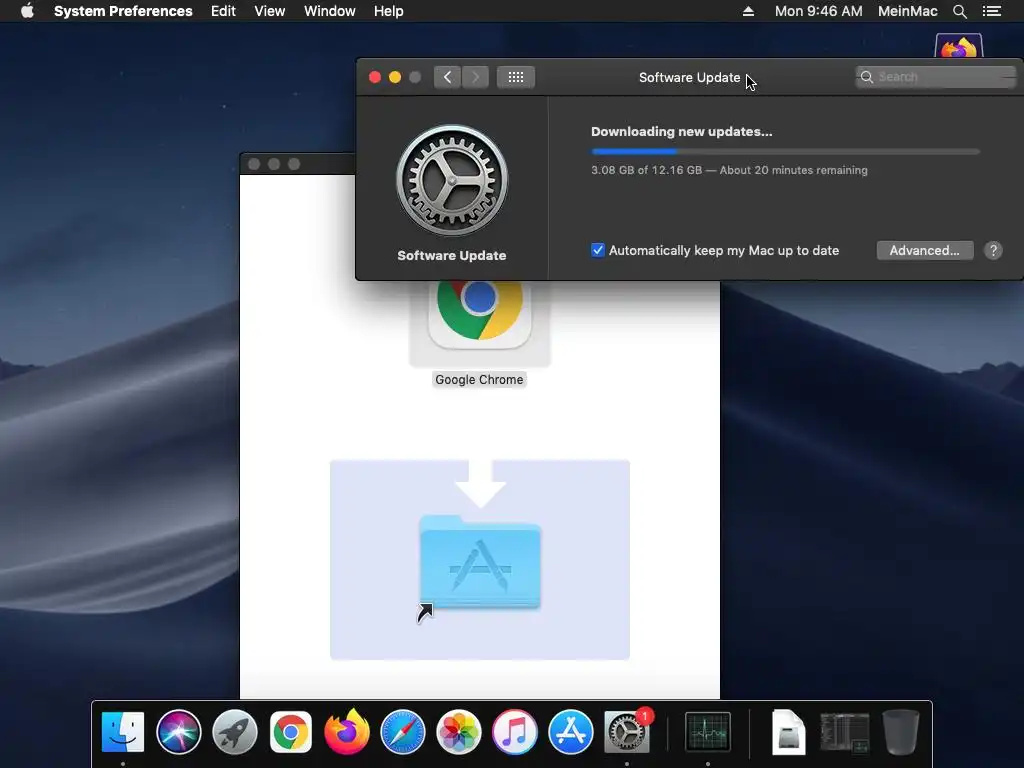Open the minimized window thumbnail in Dock
Viewport: 1024px width, 768px height.
(844, 732)
